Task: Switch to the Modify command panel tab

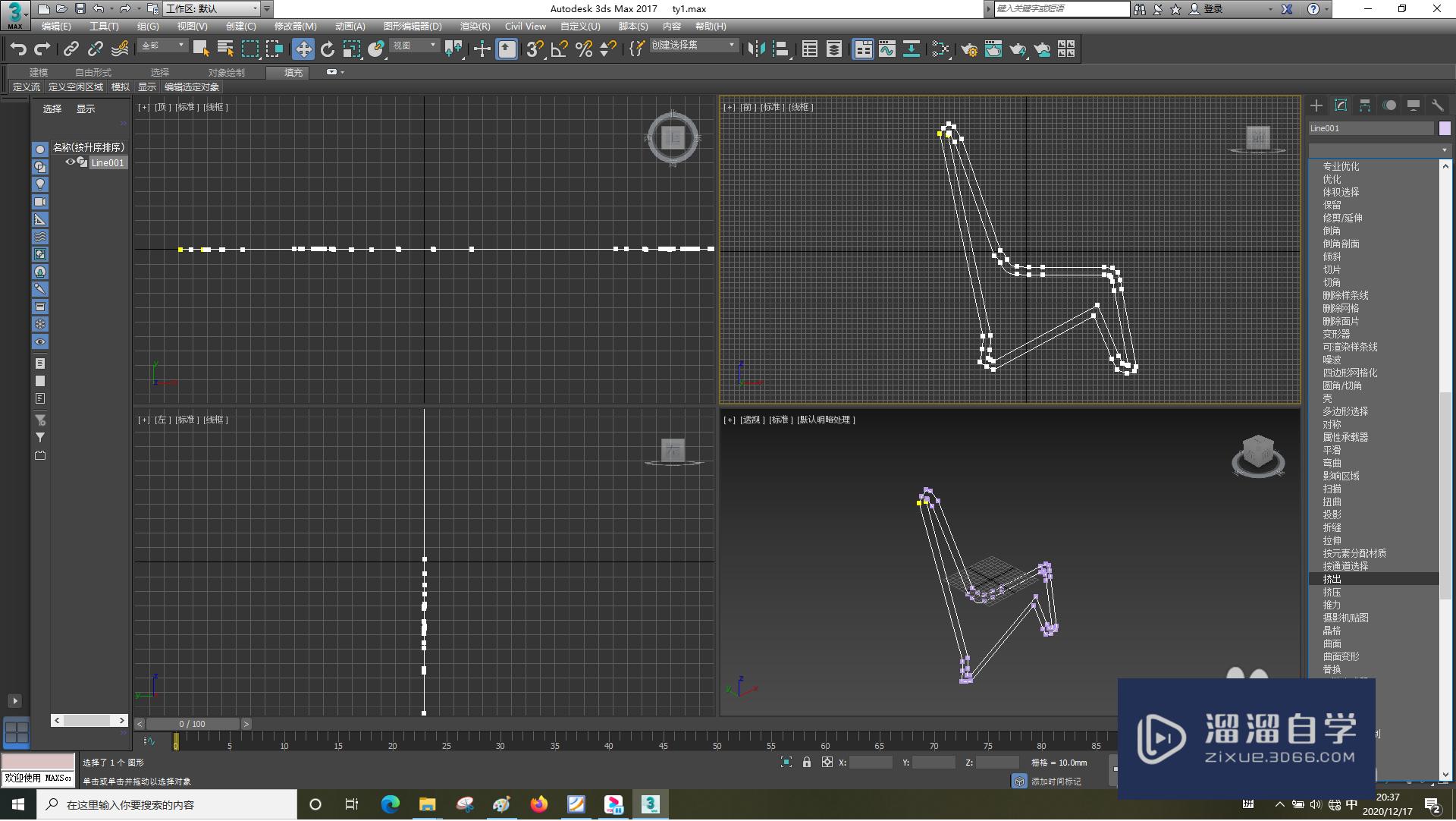Action: click(1341, 105)
